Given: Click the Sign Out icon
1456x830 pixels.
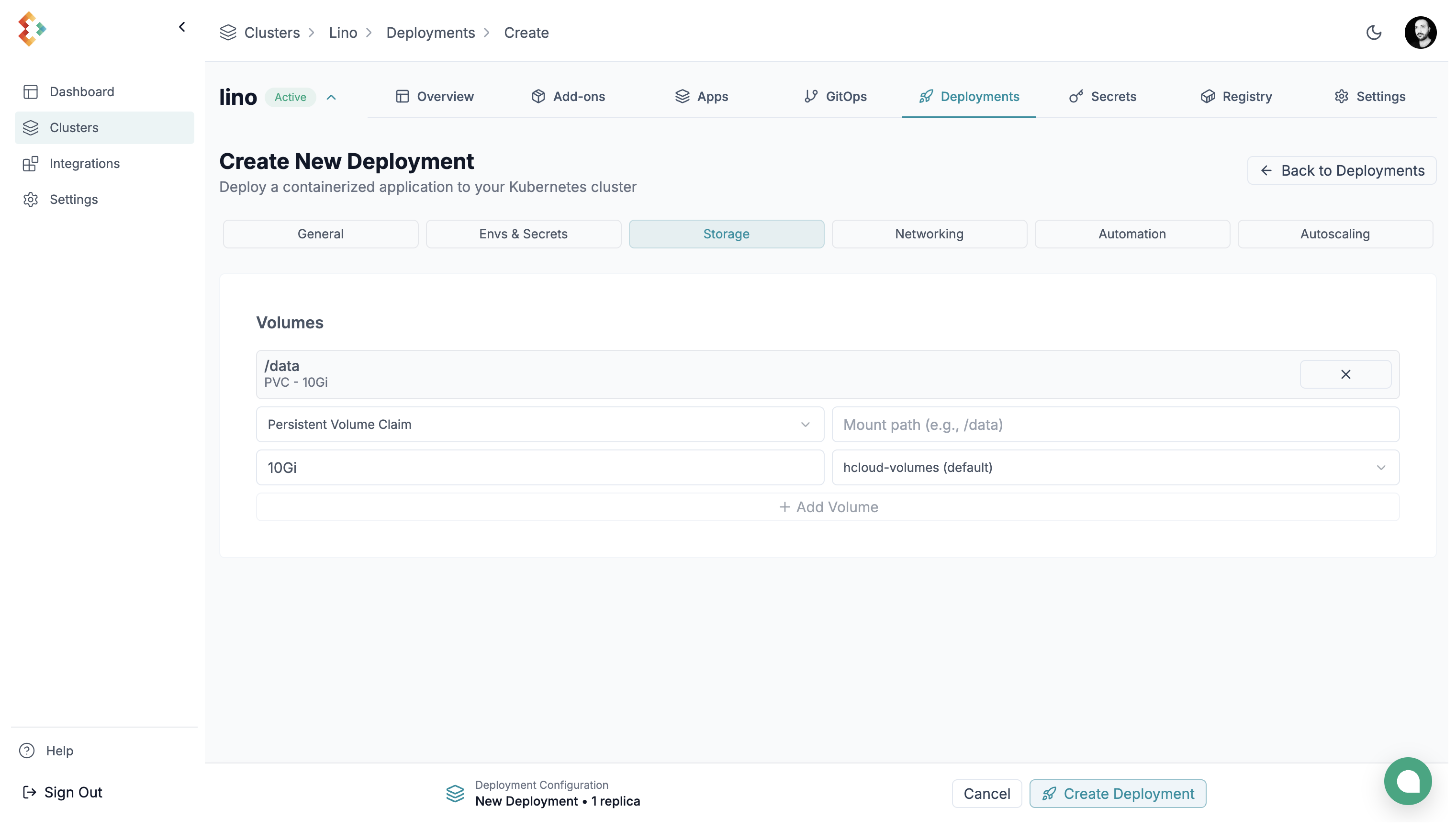Looking at the screenshot, I should tap(29, 792).
